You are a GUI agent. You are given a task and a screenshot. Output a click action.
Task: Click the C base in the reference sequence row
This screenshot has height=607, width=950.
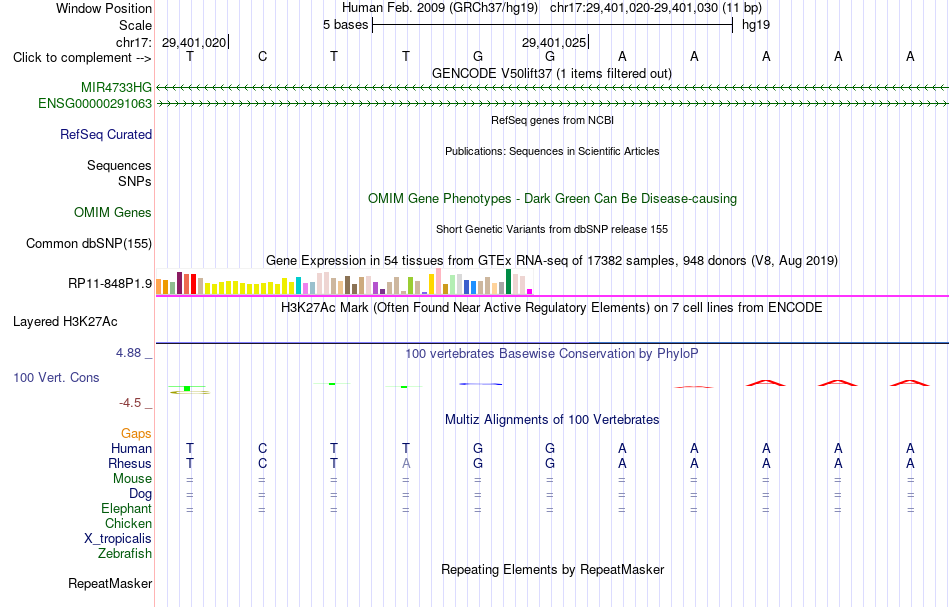point(262,56)
